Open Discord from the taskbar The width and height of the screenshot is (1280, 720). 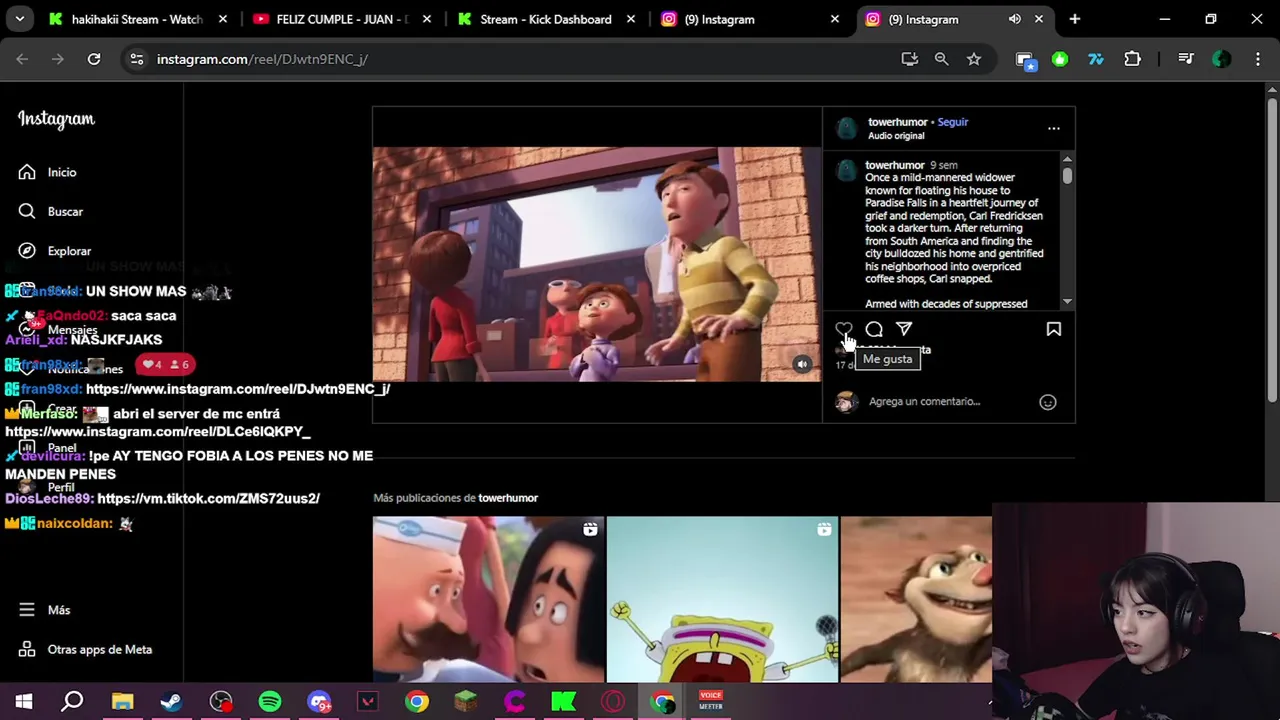coord(319,702)
